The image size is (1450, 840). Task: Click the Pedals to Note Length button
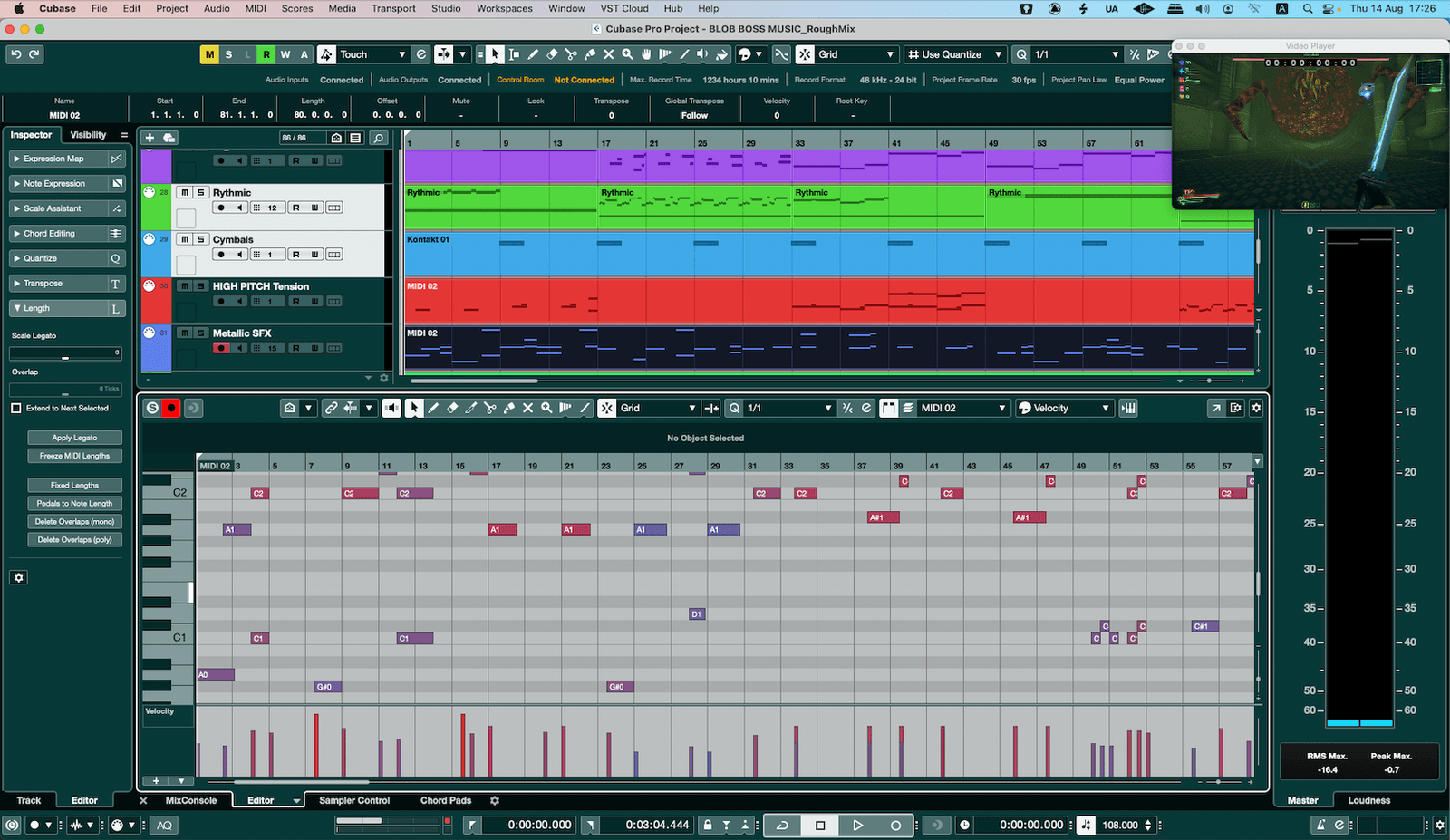click(74, 503)
